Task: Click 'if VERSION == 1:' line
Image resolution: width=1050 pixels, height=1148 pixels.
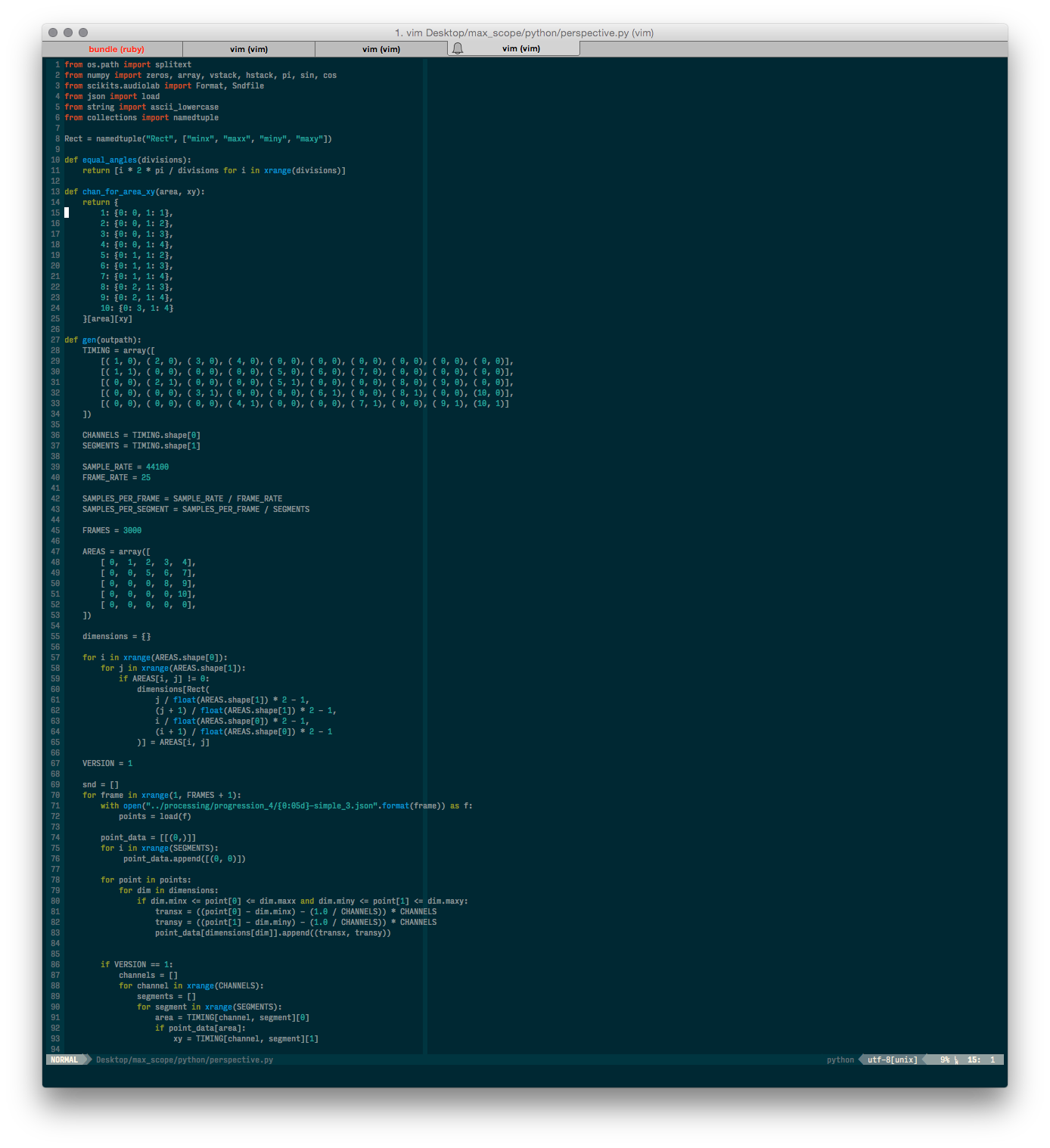Action: click(x=137, y=965)
